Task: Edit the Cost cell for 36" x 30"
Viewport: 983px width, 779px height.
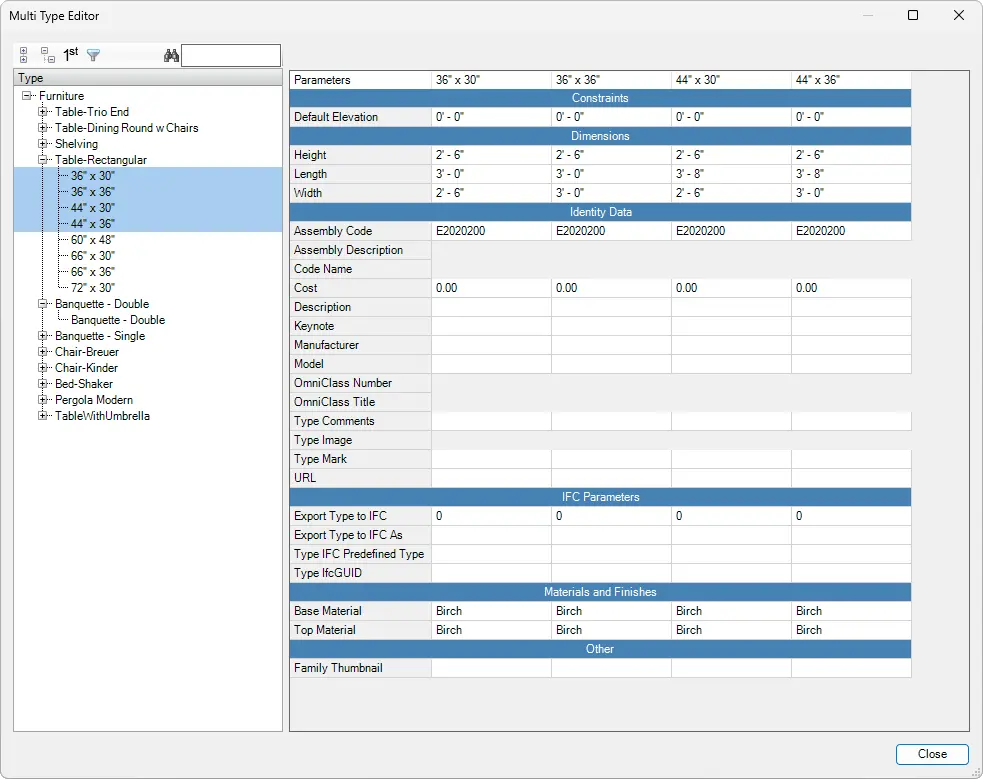Action: click(x=490, y=288)
